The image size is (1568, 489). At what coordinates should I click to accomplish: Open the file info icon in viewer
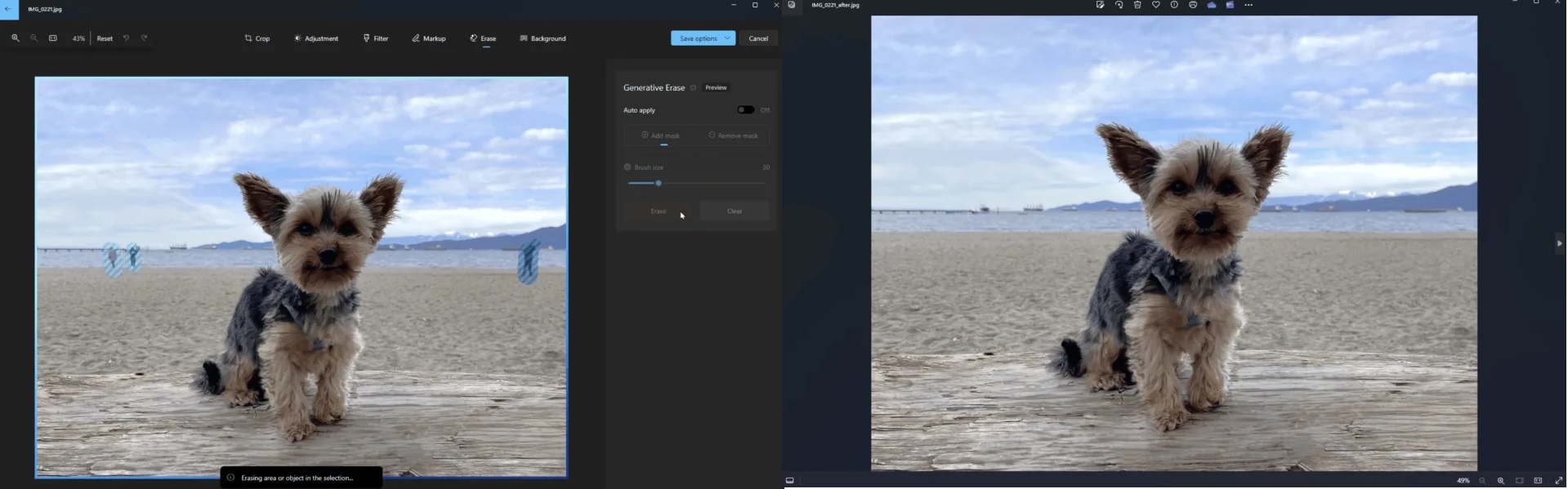coord(1174,5)
